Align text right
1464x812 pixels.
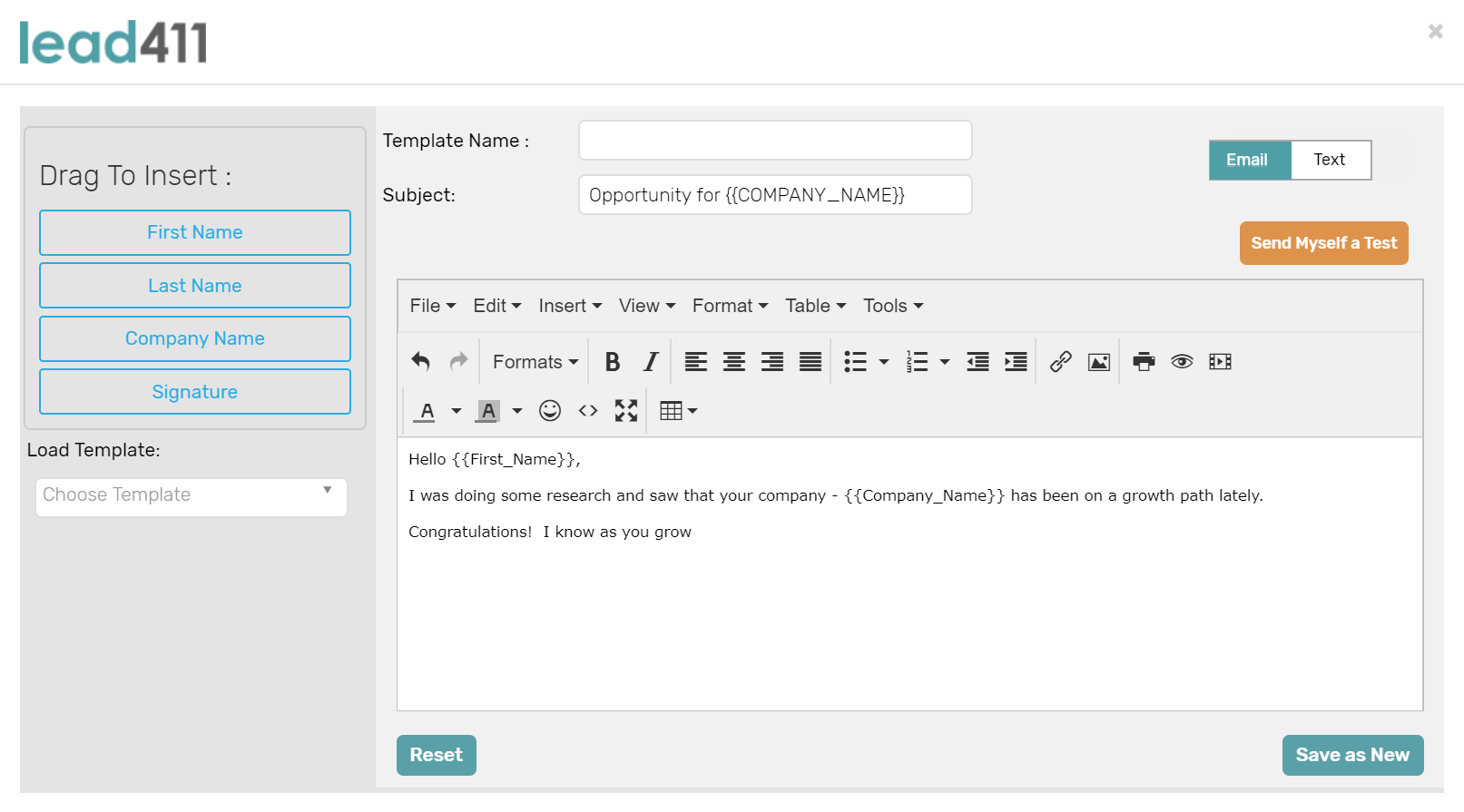coord(772,361)
